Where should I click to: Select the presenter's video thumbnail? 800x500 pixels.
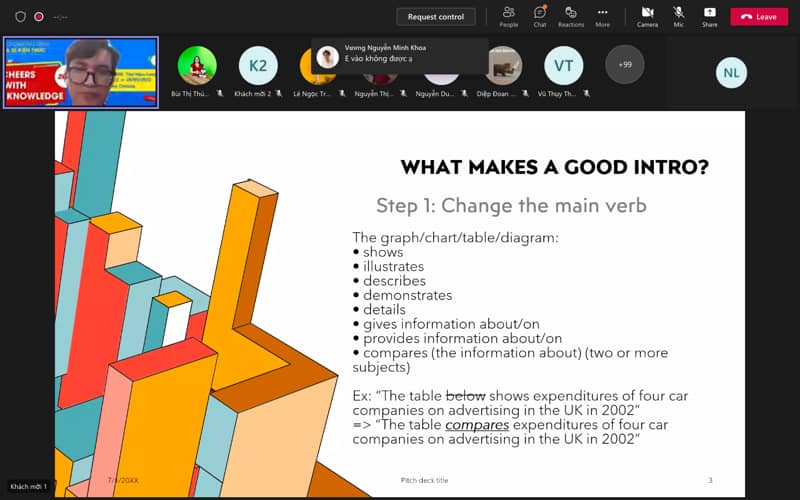[81, 72]
